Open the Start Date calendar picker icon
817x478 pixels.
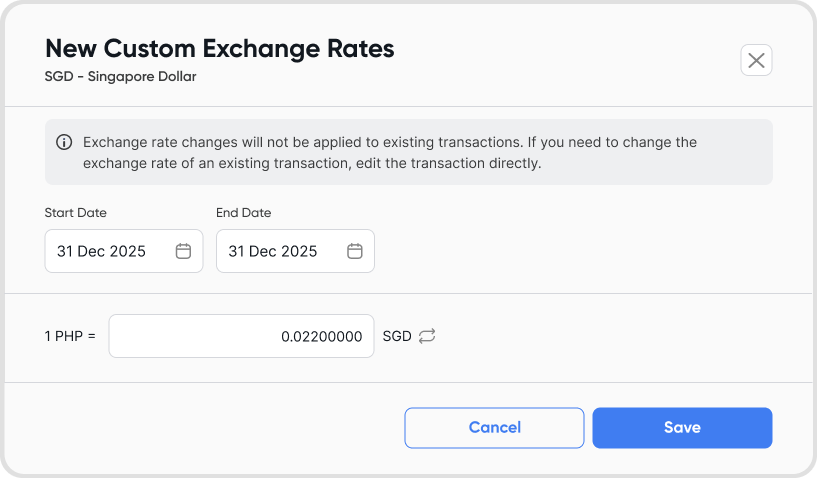pos(183,251)
